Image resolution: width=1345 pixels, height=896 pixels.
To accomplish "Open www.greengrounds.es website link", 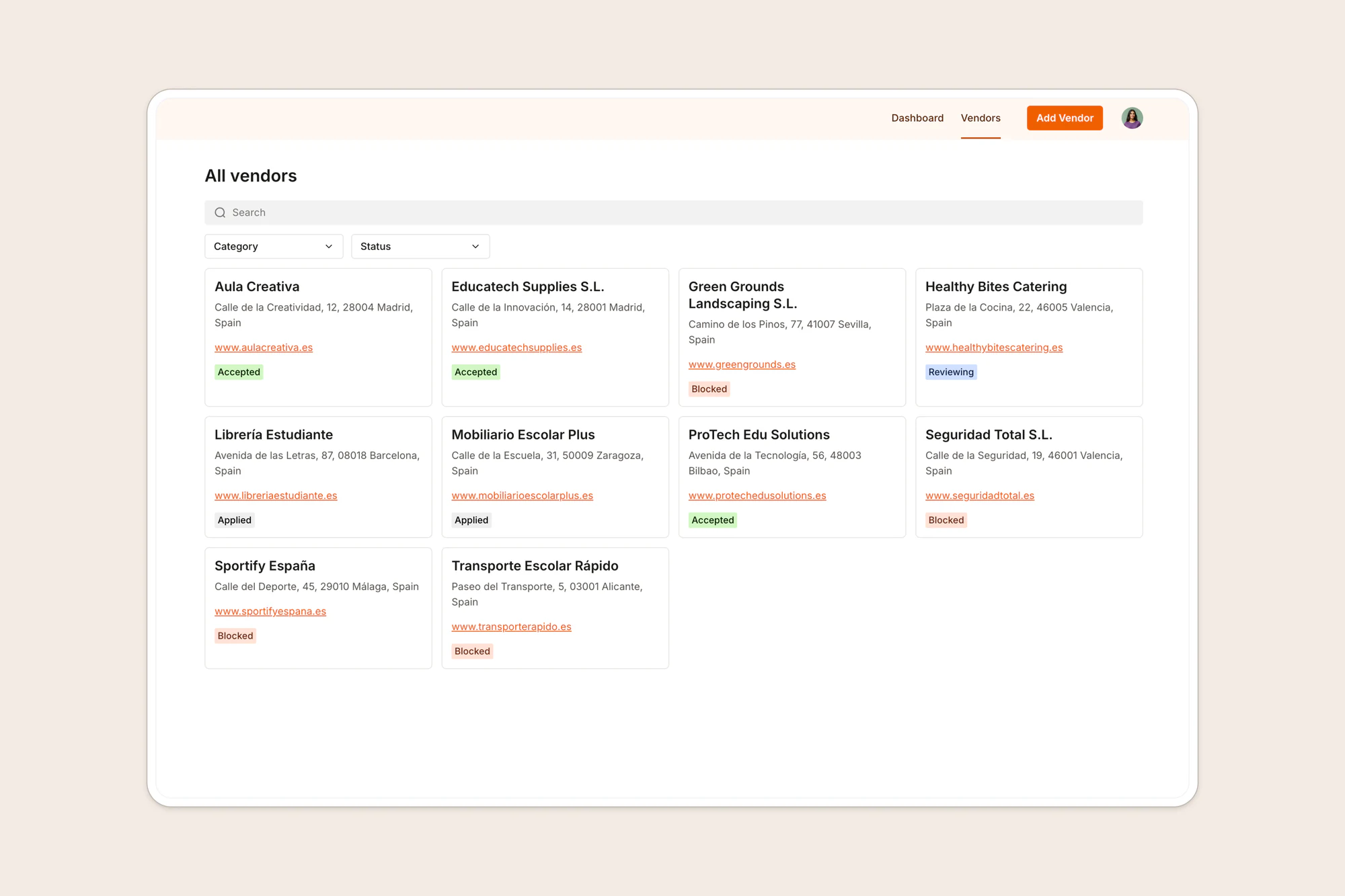I will click(x=742, y=364).
